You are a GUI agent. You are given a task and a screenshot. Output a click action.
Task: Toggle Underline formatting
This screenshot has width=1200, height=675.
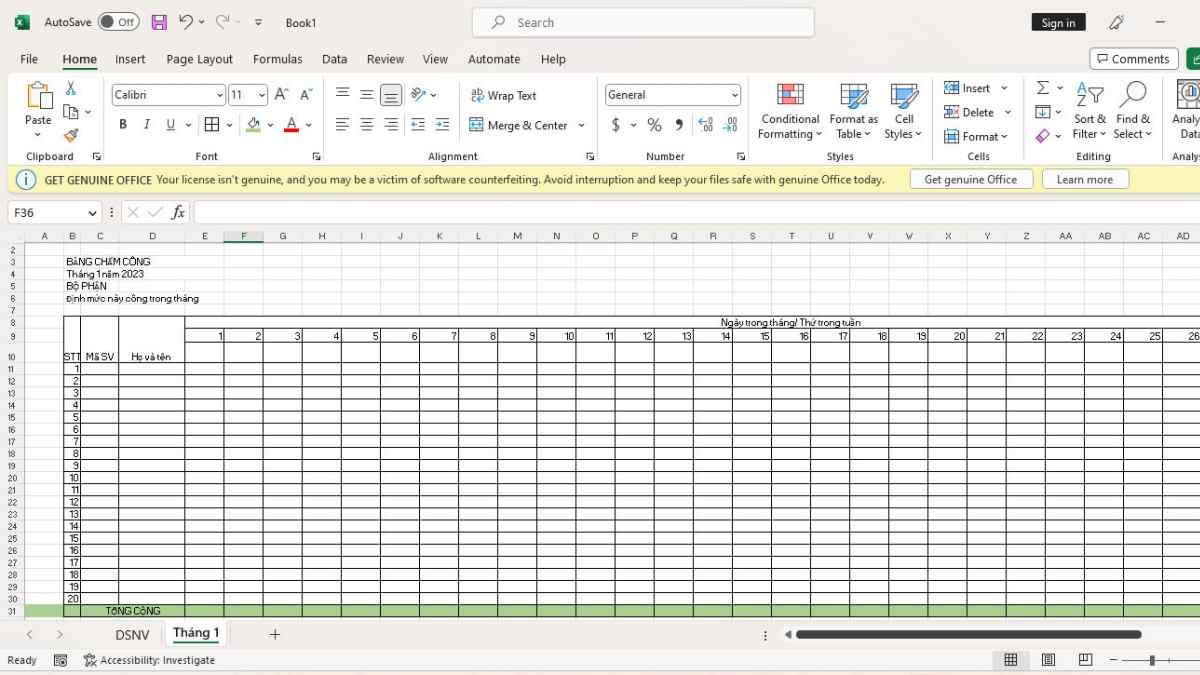tap(171, 125)
